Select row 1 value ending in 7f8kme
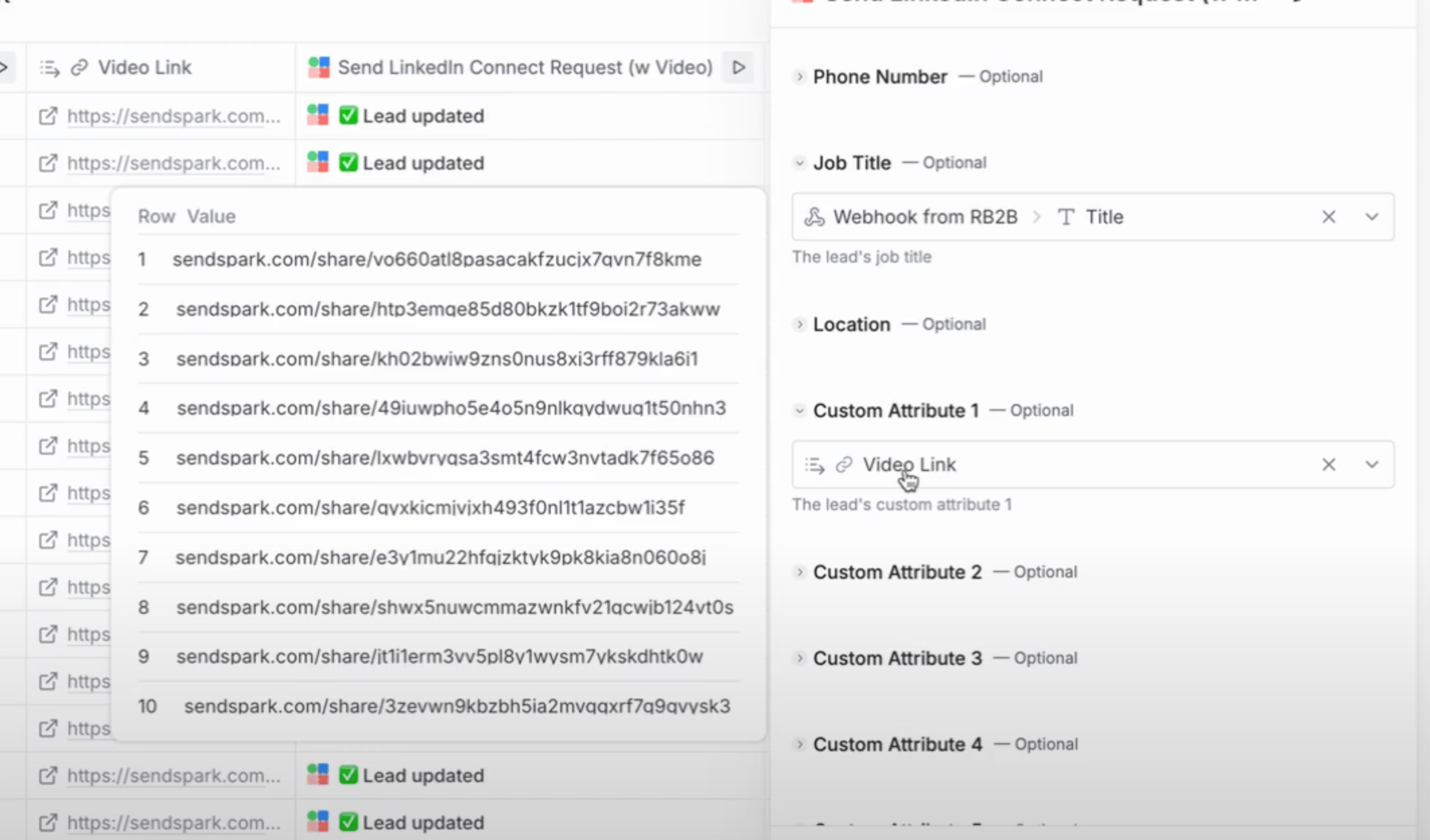The height and width of the screenshot is (840, 1430). click(x=437, y=259)
